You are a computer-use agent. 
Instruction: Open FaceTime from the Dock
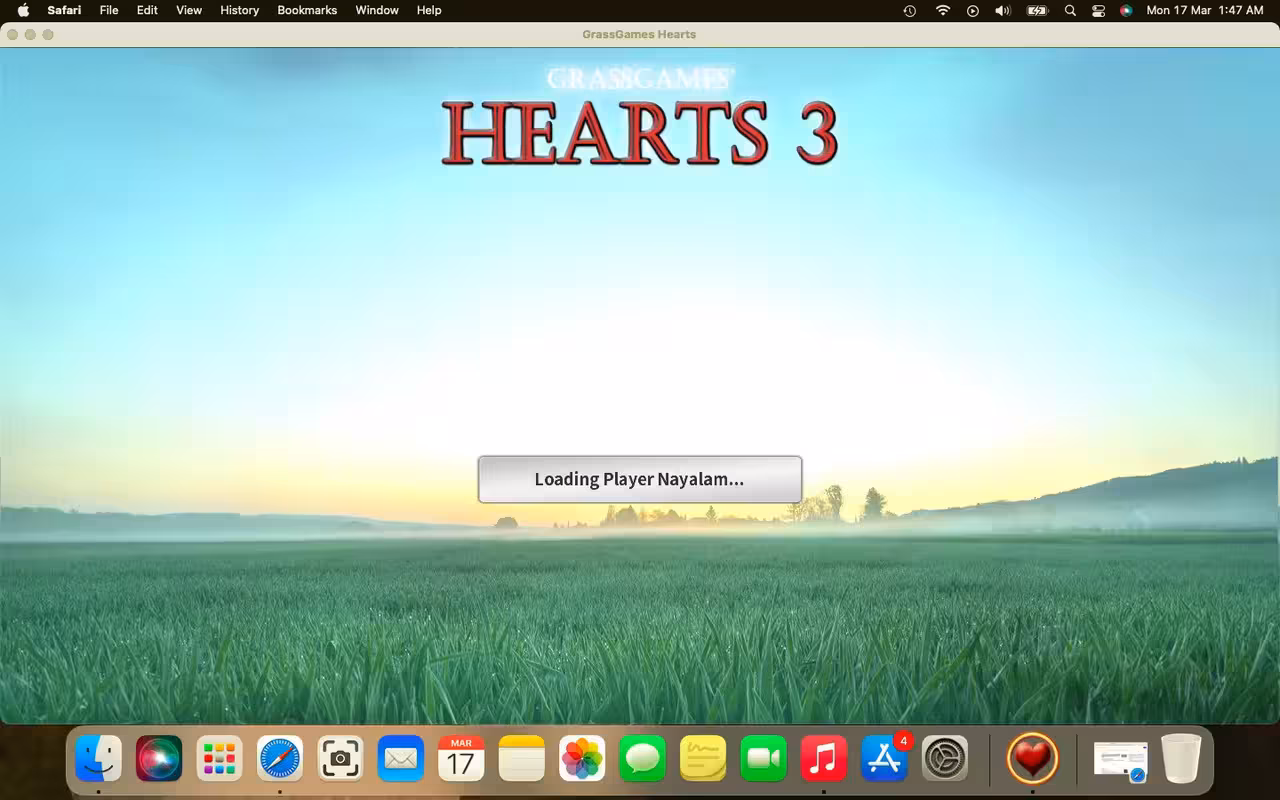click(x=763, y=759)
